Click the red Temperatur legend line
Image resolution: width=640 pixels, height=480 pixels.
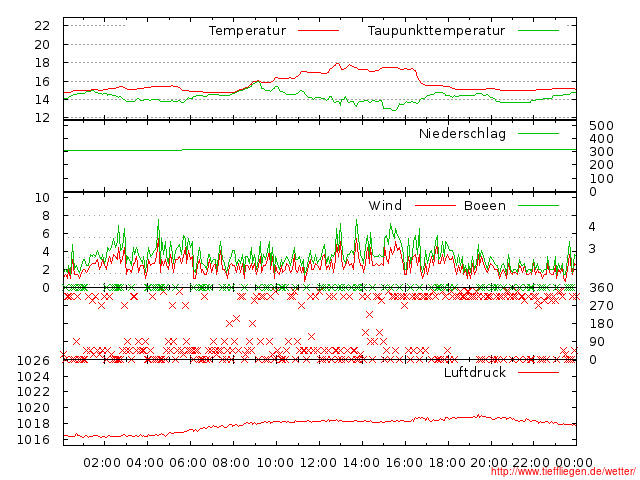[x=318, y=31]
